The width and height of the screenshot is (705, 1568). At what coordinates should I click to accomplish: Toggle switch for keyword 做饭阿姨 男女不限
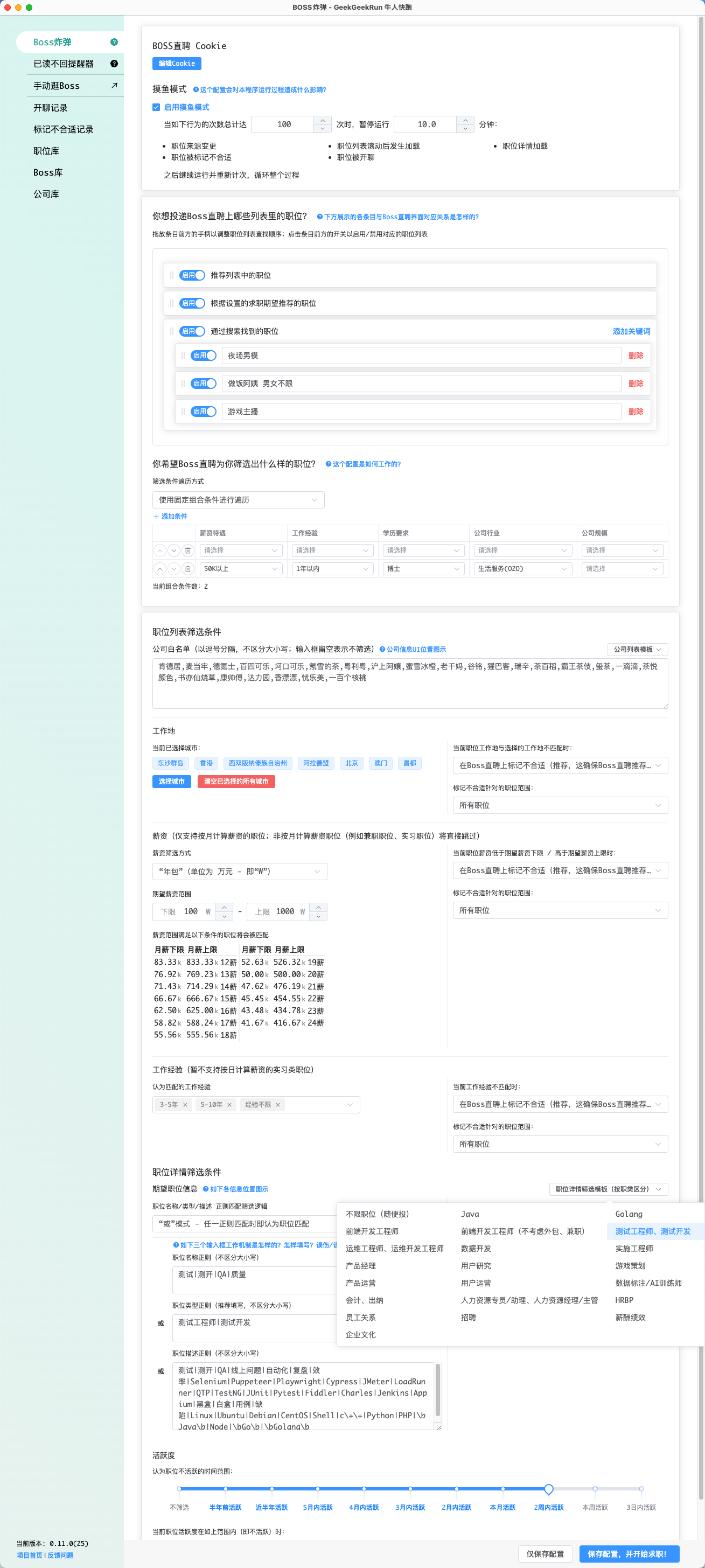[x=204, y=384]
